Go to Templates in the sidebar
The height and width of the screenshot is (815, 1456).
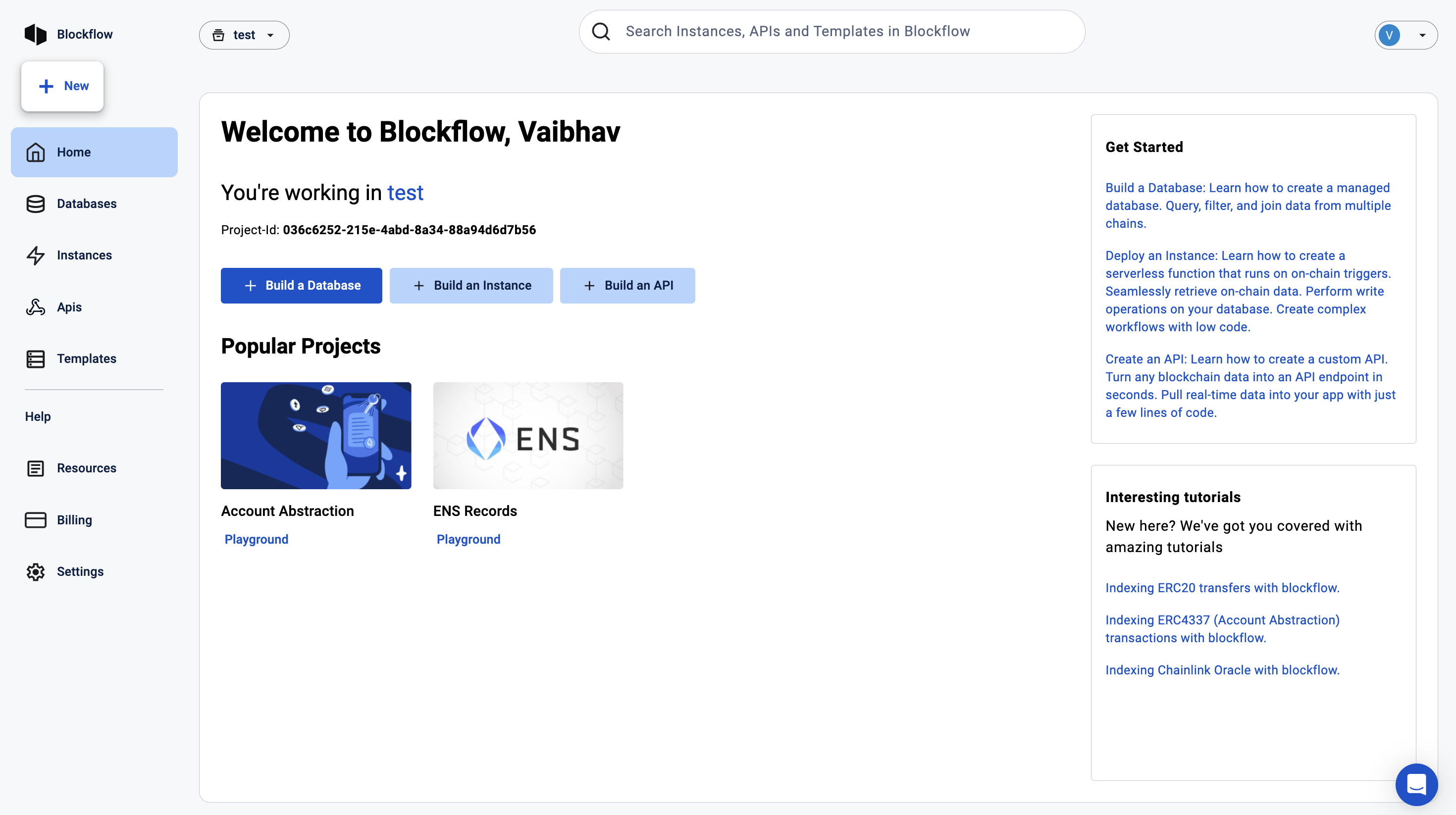coord(87,359)
